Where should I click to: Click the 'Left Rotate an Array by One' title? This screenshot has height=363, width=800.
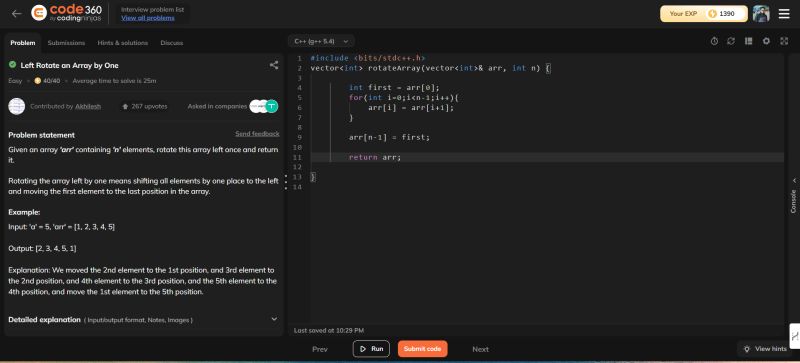click(69, 65)
